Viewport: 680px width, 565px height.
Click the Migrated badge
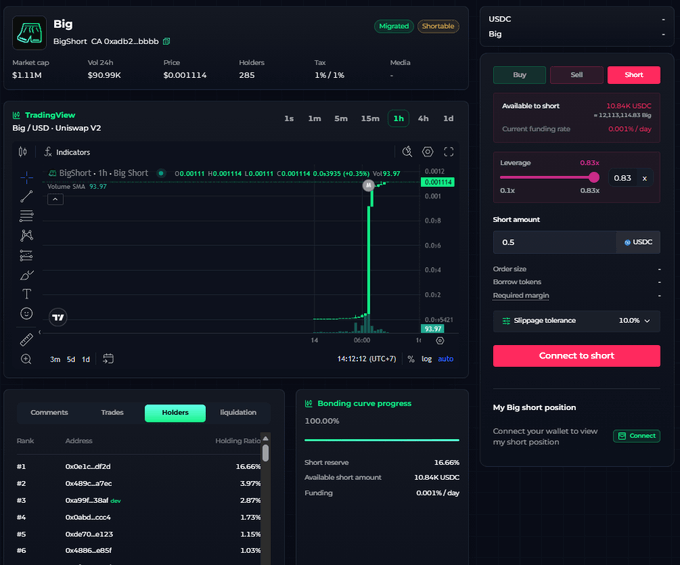pos(394,26)
